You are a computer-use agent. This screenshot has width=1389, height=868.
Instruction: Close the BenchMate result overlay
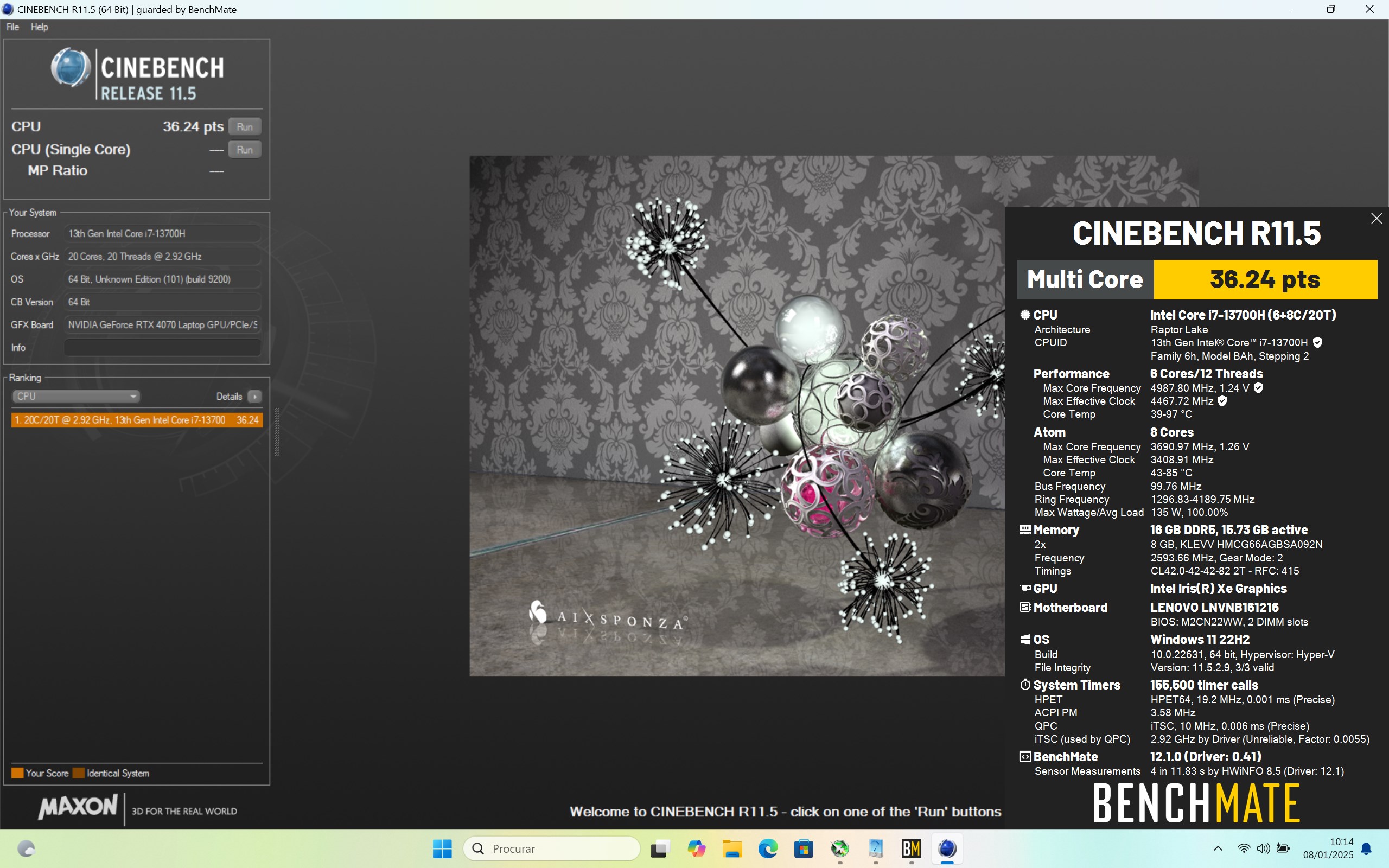[1376, 219]
